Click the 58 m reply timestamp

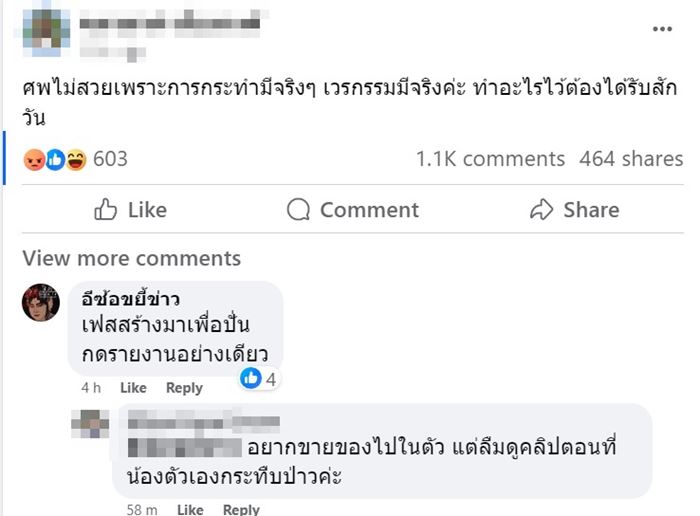pos(142,510)
